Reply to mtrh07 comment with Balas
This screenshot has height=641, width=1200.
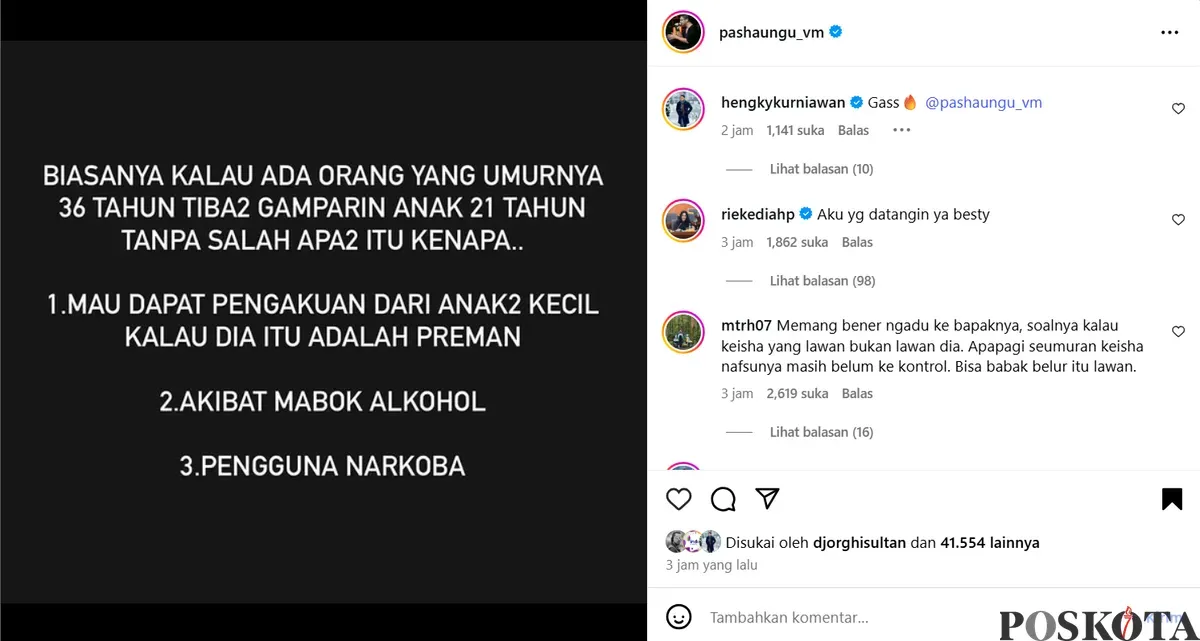point(857,393)
